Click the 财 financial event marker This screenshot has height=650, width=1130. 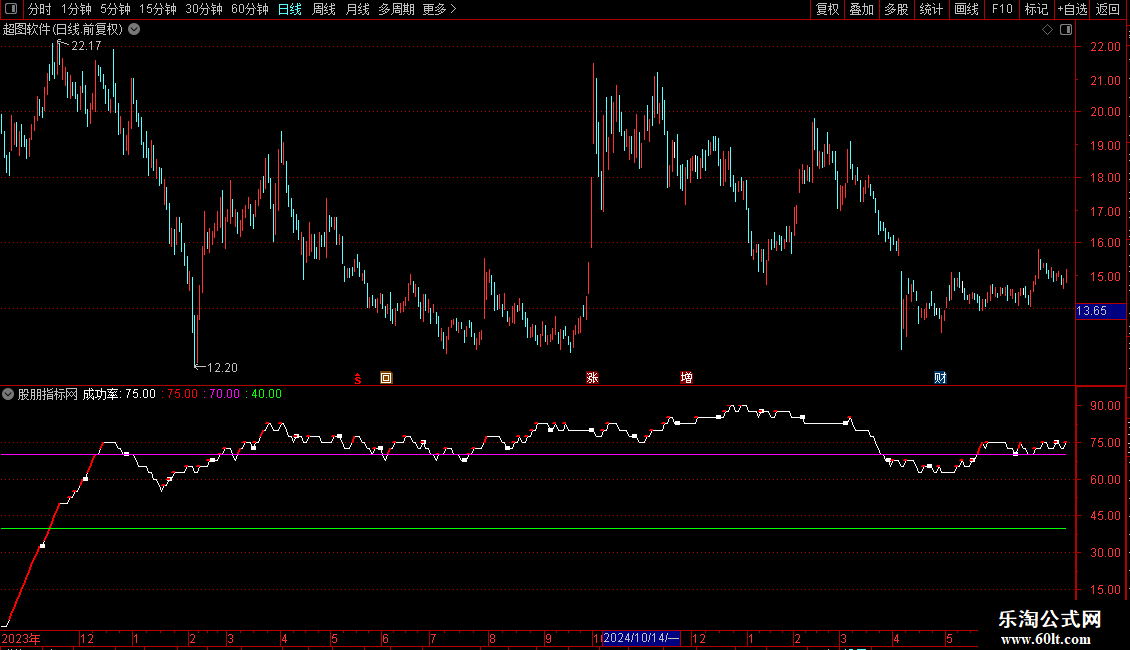pyautogui.click(x=940, y=378)
